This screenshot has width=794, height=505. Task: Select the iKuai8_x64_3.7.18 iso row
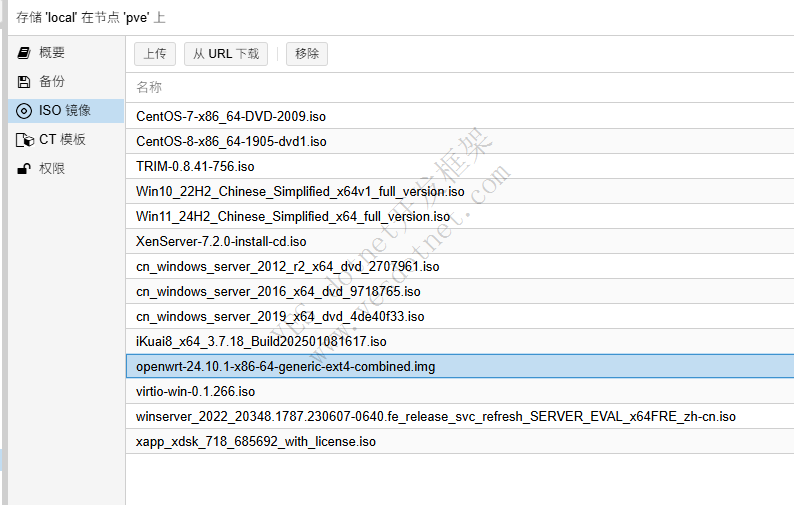pos(460,341)
